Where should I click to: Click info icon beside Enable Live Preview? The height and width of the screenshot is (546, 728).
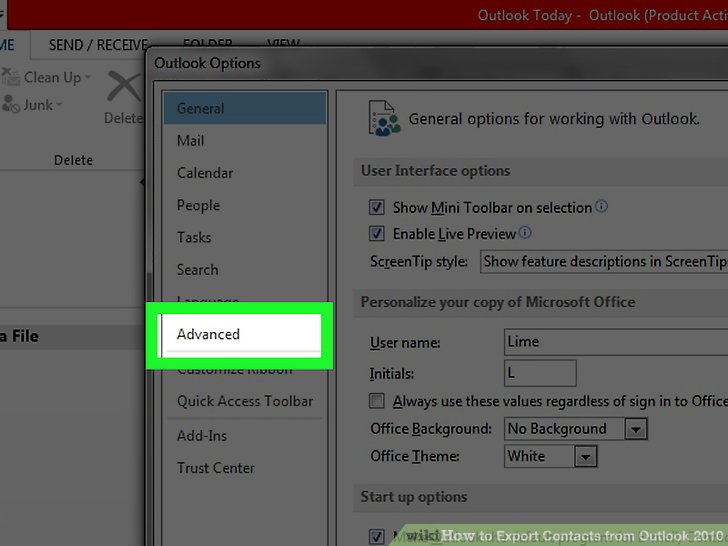525,232
